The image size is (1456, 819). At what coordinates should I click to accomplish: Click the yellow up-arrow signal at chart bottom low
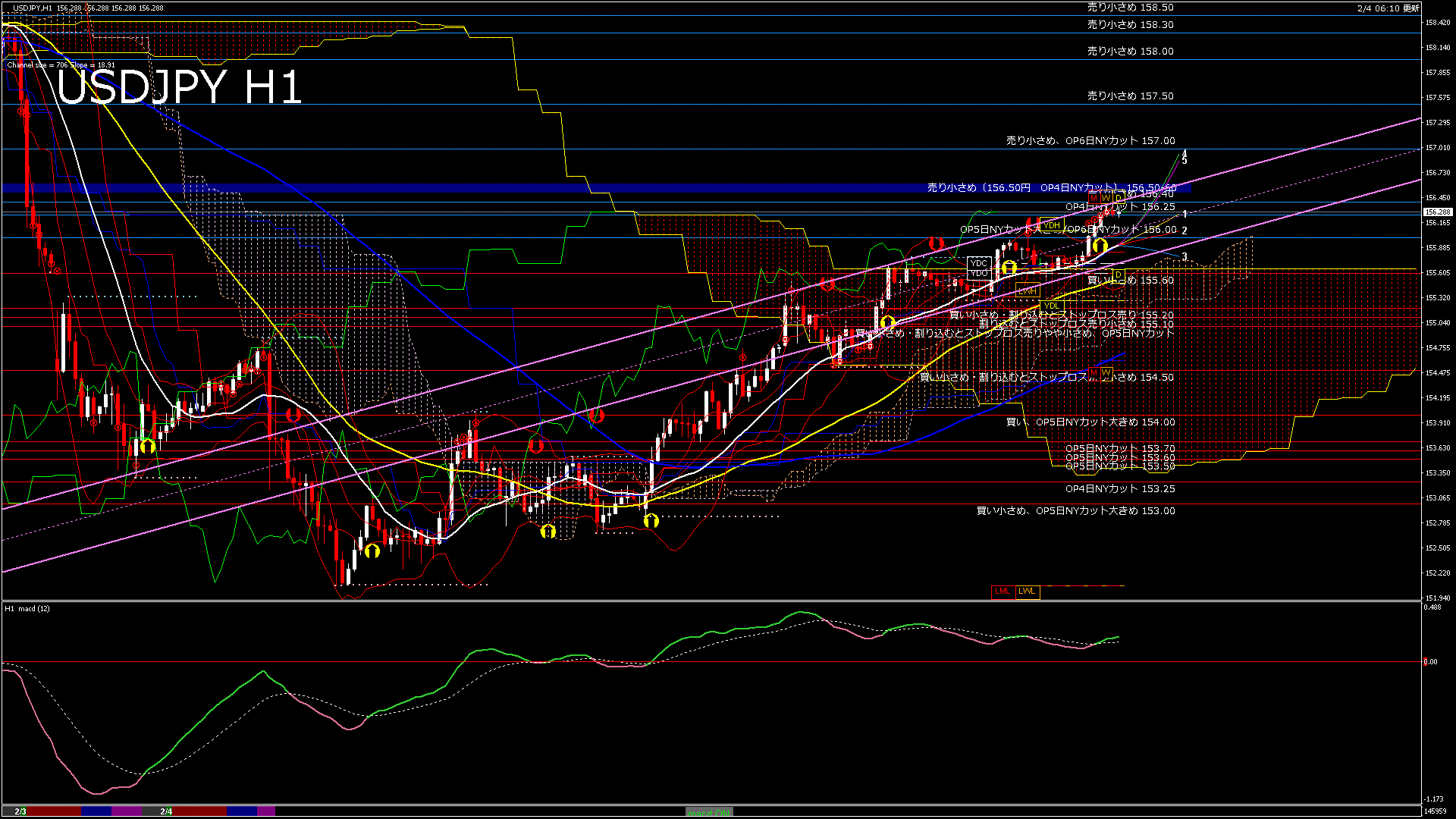click(372, 551)
